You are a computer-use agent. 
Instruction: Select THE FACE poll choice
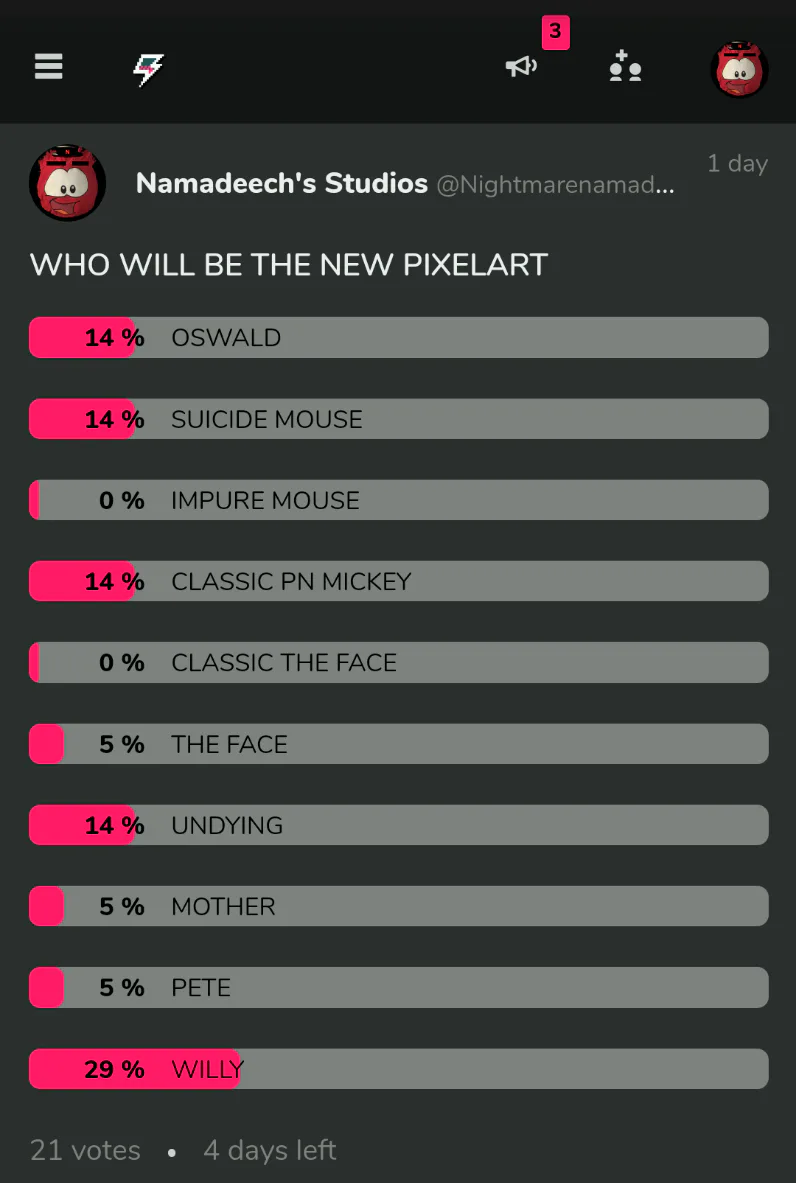[398, 744]
